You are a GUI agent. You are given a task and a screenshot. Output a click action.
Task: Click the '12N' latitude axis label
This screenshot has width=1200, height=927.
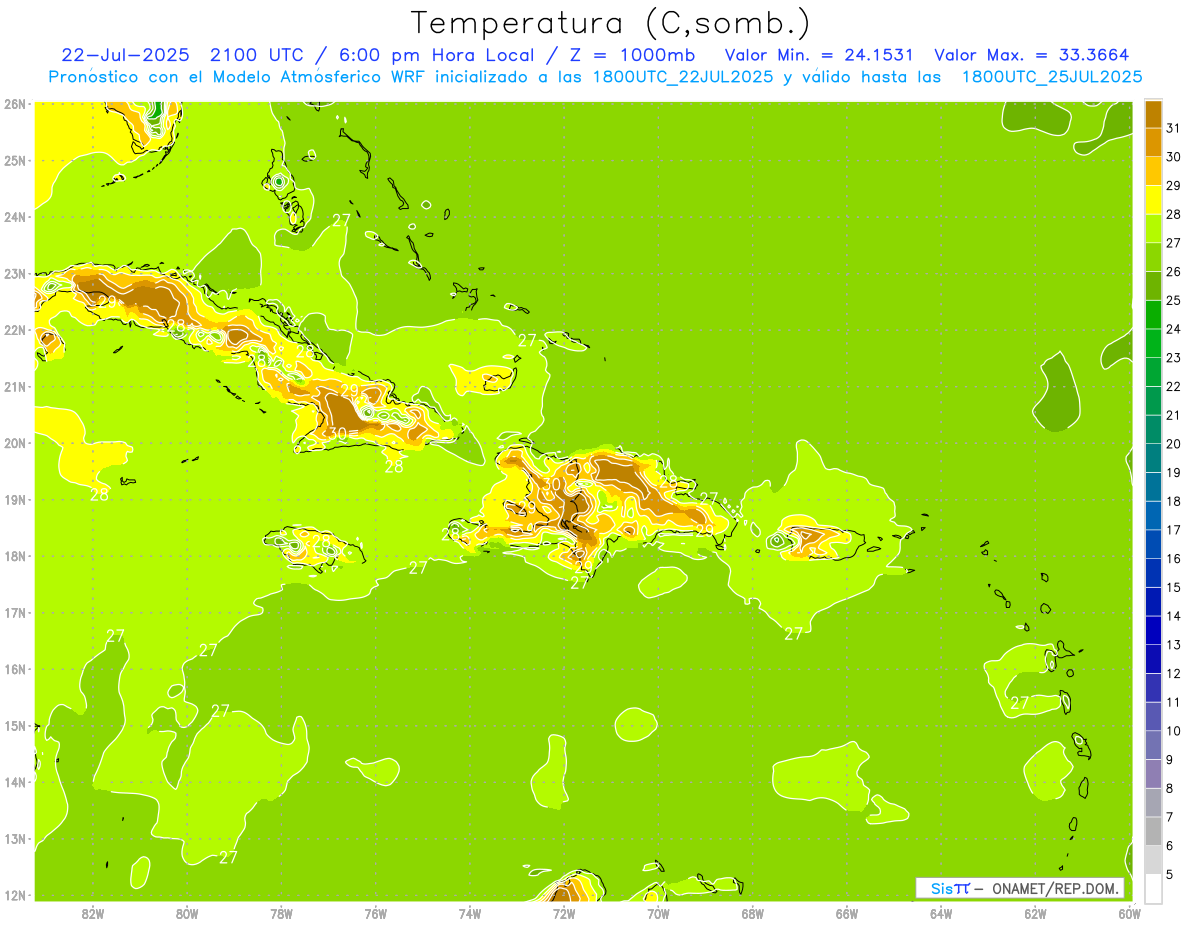(15, 895)
